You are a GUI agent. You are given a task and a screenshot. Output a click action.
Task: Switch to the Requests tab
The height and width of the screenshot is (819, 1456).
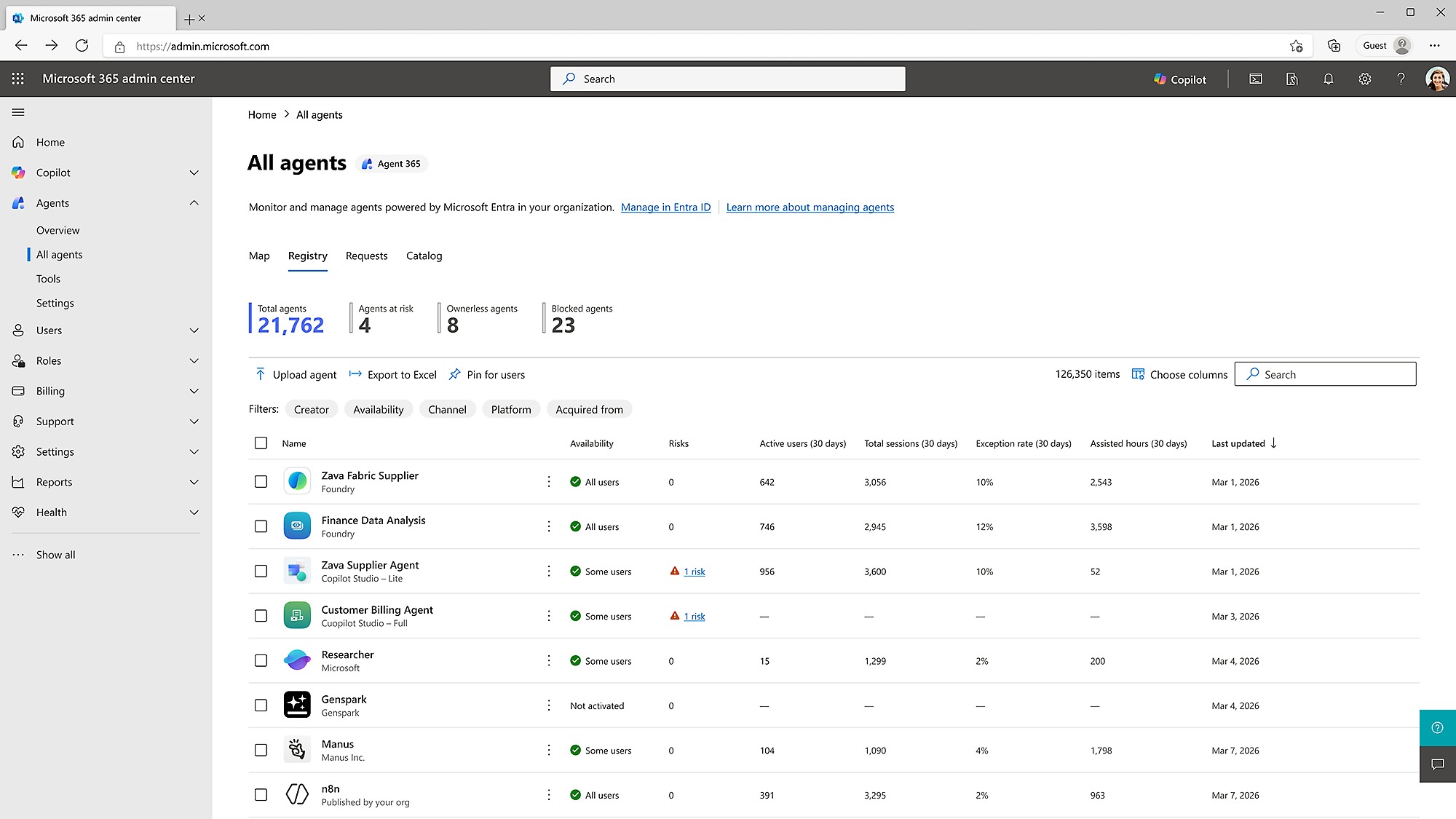tap(366, 256)
